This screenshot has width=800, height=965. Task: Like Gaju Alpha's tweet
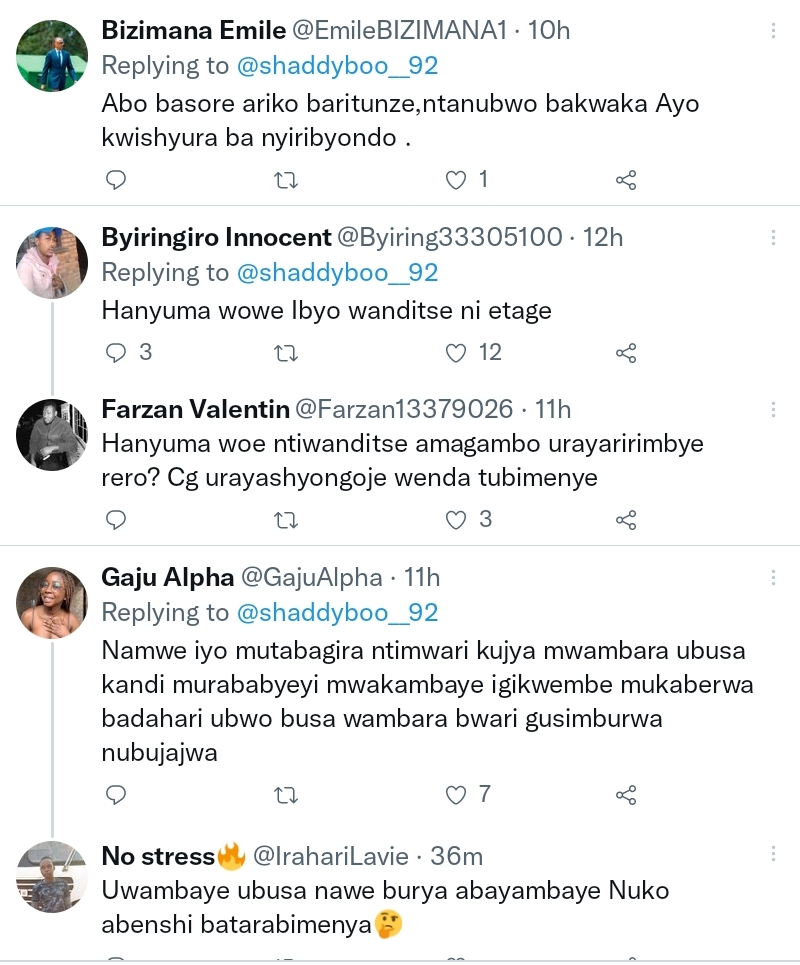457,795
